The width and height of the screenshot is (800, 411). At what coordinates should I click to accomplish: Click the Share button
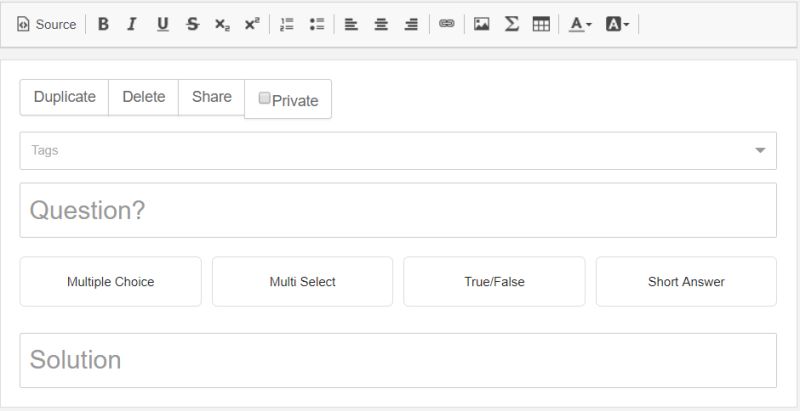pos(212,97)
